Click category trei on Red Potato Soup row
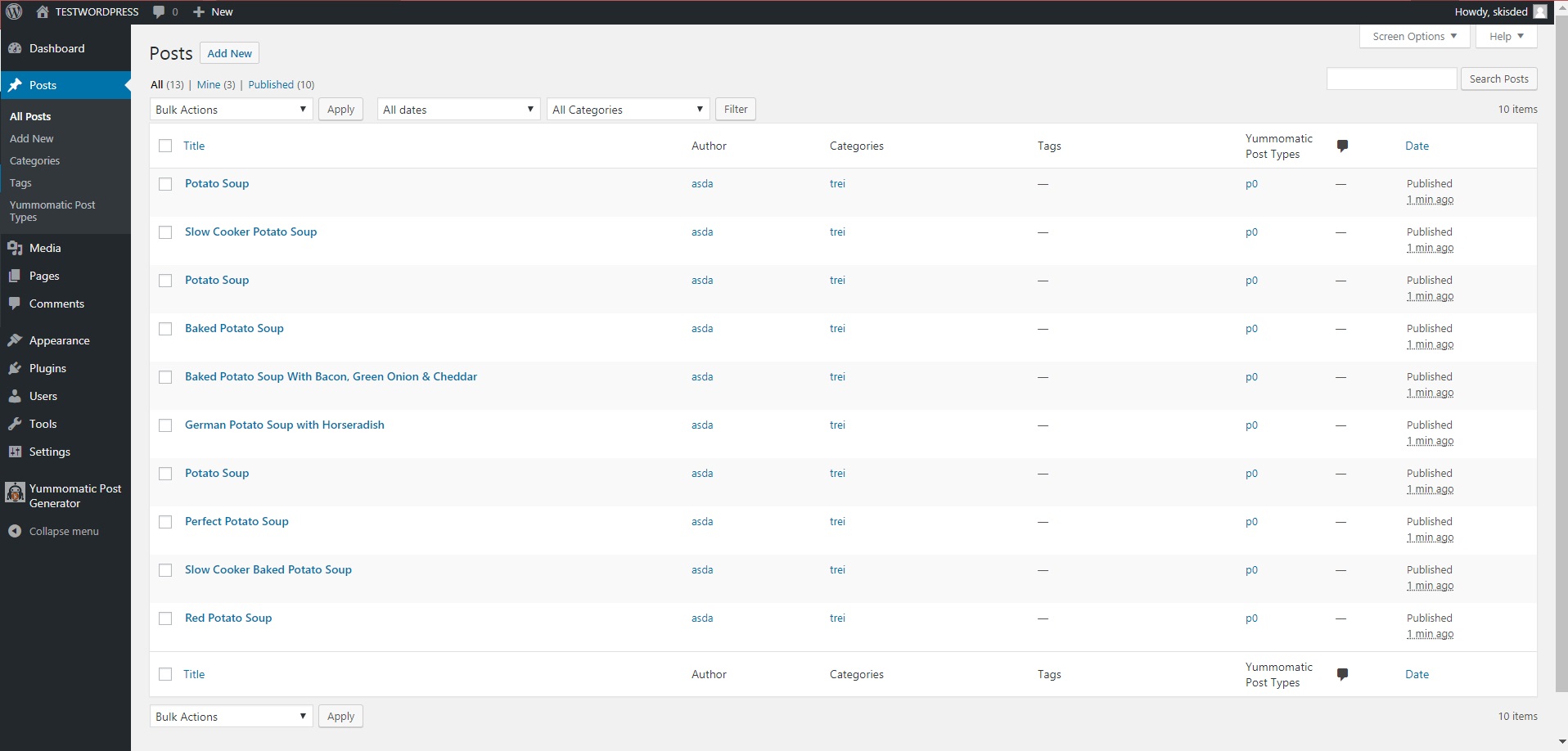1568x751 pixels. coord(837,618)
